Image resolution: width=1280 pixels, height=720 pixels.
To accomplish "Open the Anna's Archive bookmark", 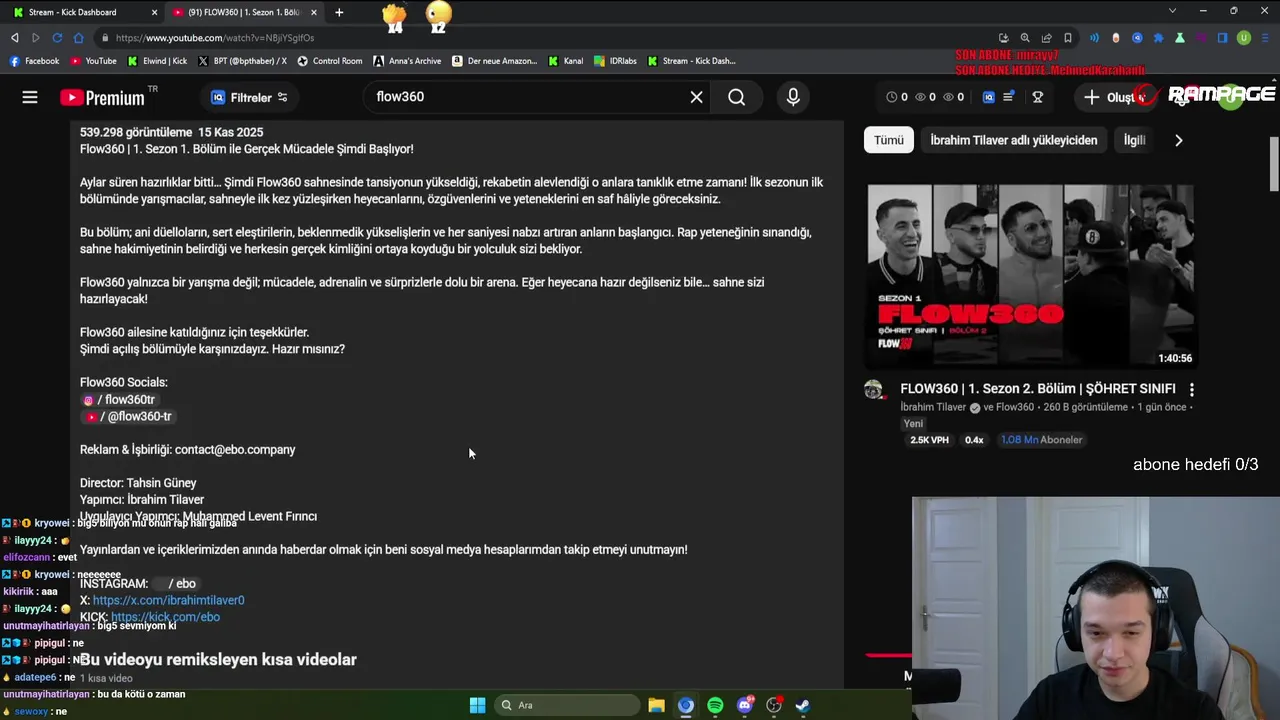I will pos(407,61).
